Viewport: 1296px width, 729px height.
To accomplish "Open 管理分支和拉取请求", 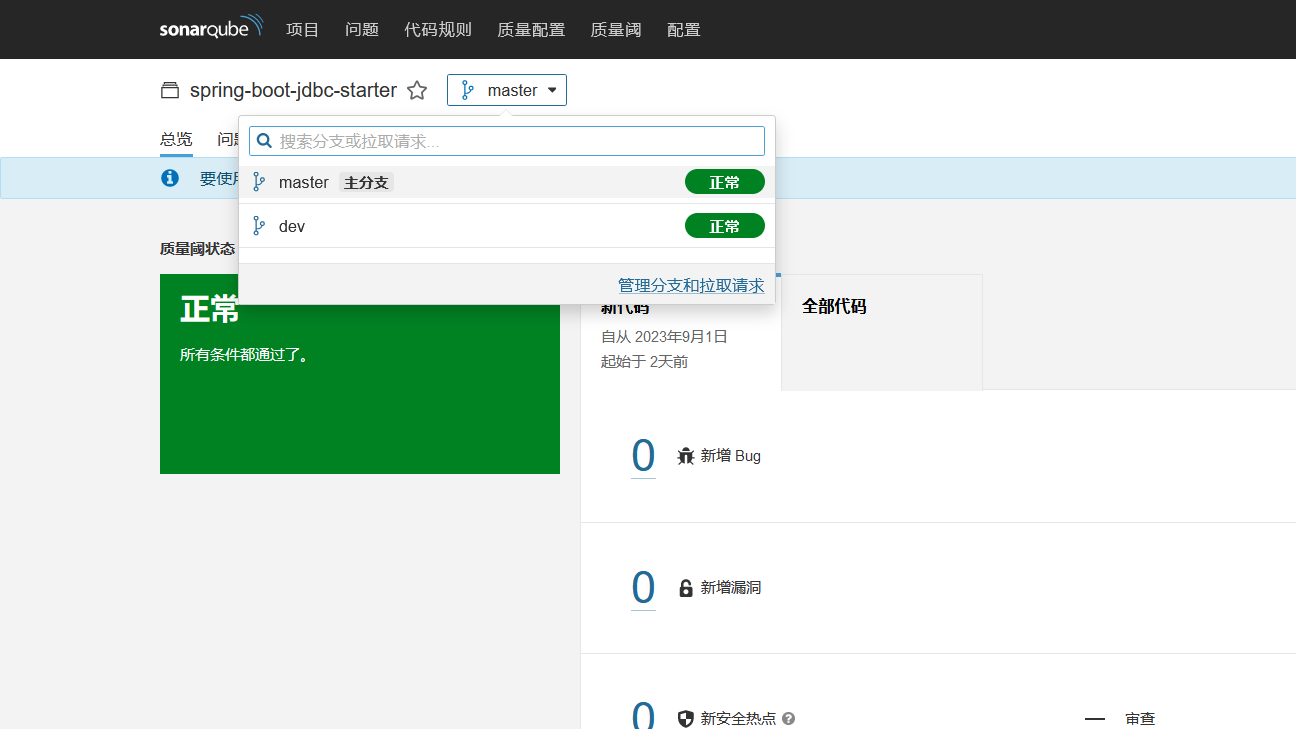I will pyautogui.click(x=690, y=285).
